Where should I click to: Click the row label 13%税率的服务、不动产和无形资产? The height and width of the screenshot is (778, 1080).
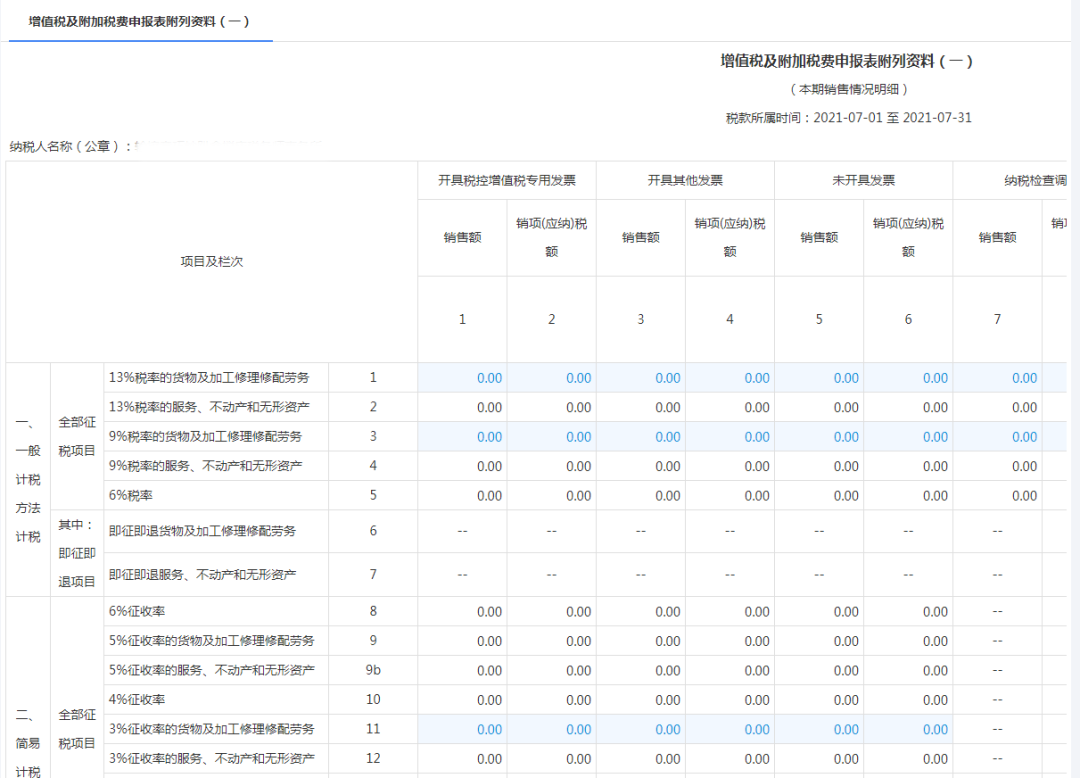(x=209, y=407)
